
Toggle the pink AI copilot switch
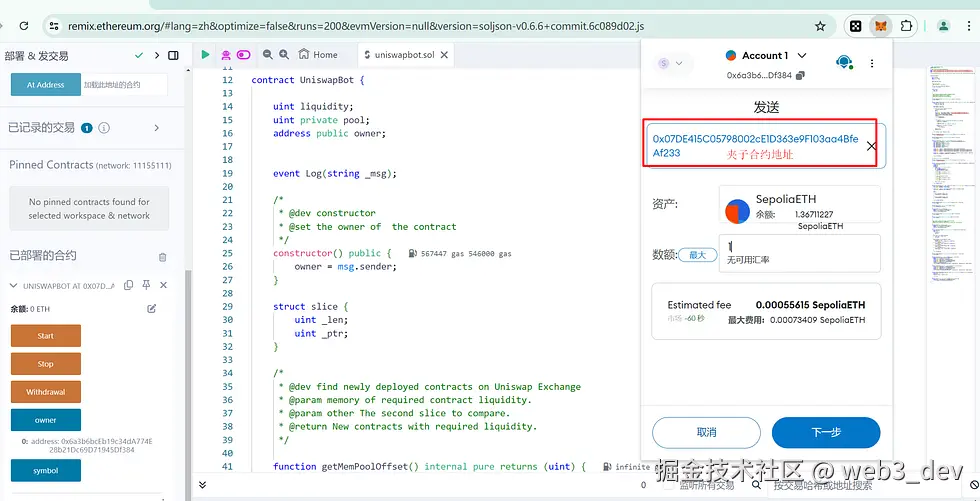(x=244, y=55)
